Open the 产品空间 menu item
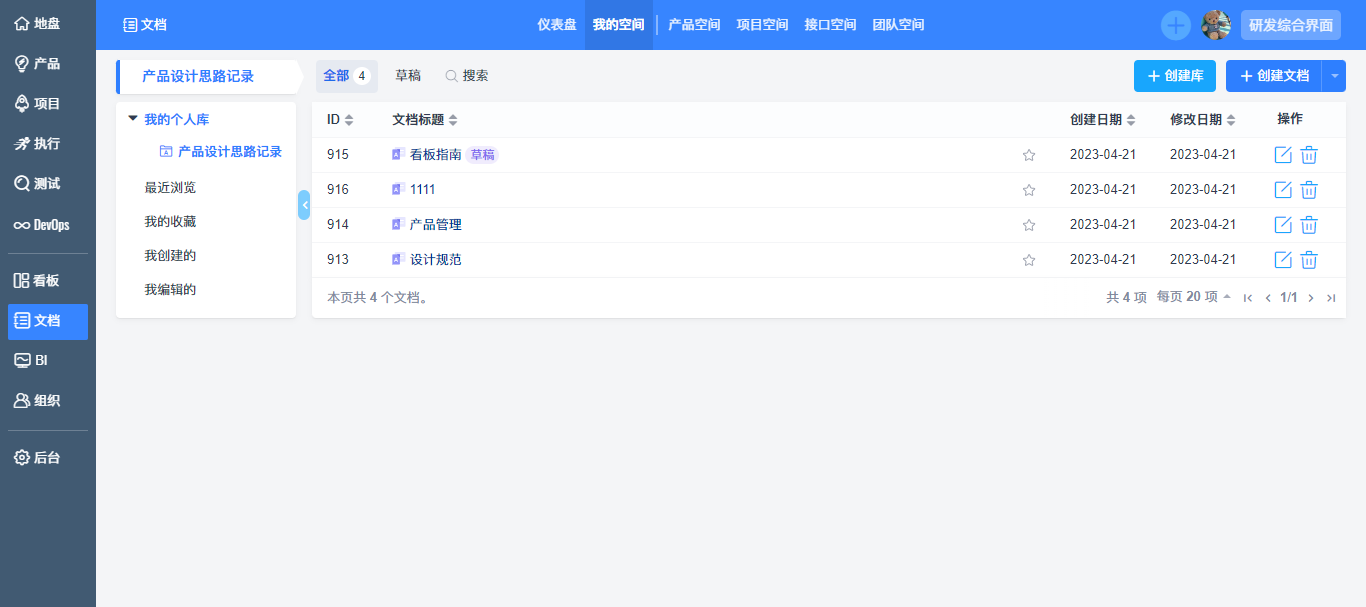This screenshot has height=607, width=1366. [693, 24]
